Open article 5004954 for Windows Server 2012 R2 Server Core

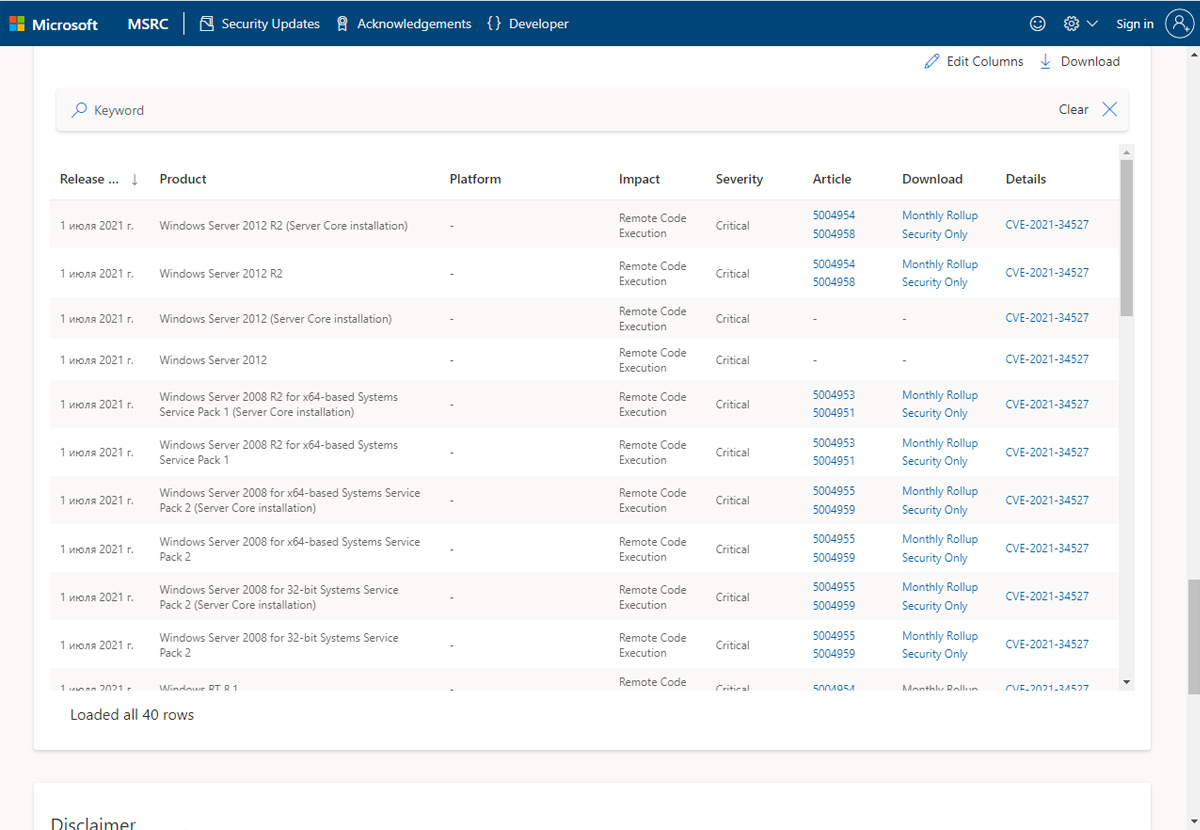pos(834,215)
